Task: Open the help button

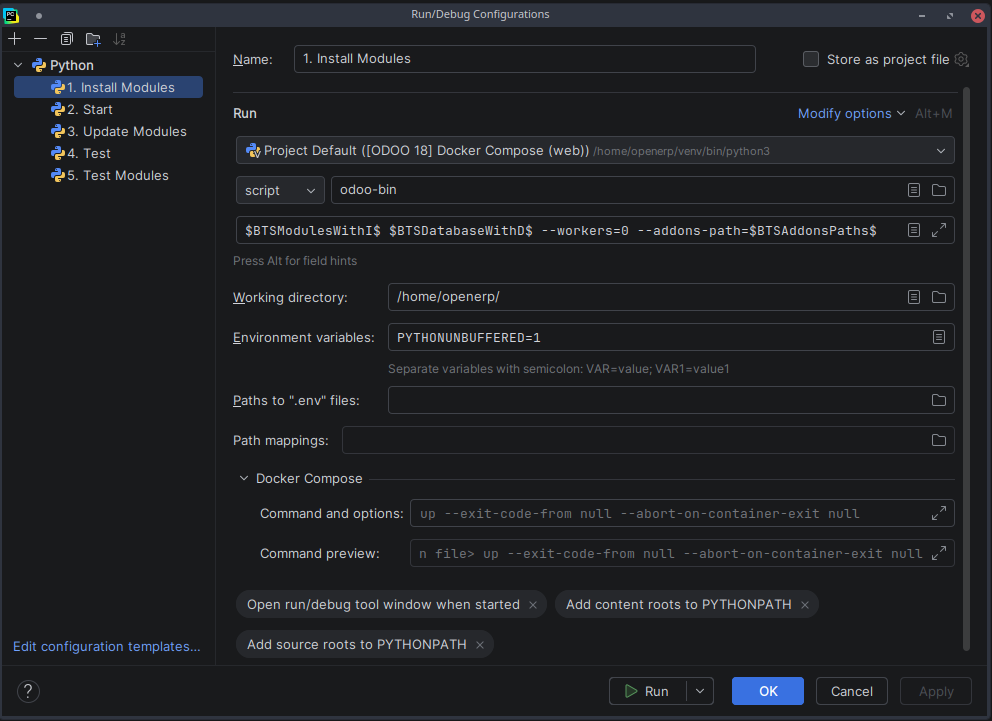Action: [x=28, y=691]
